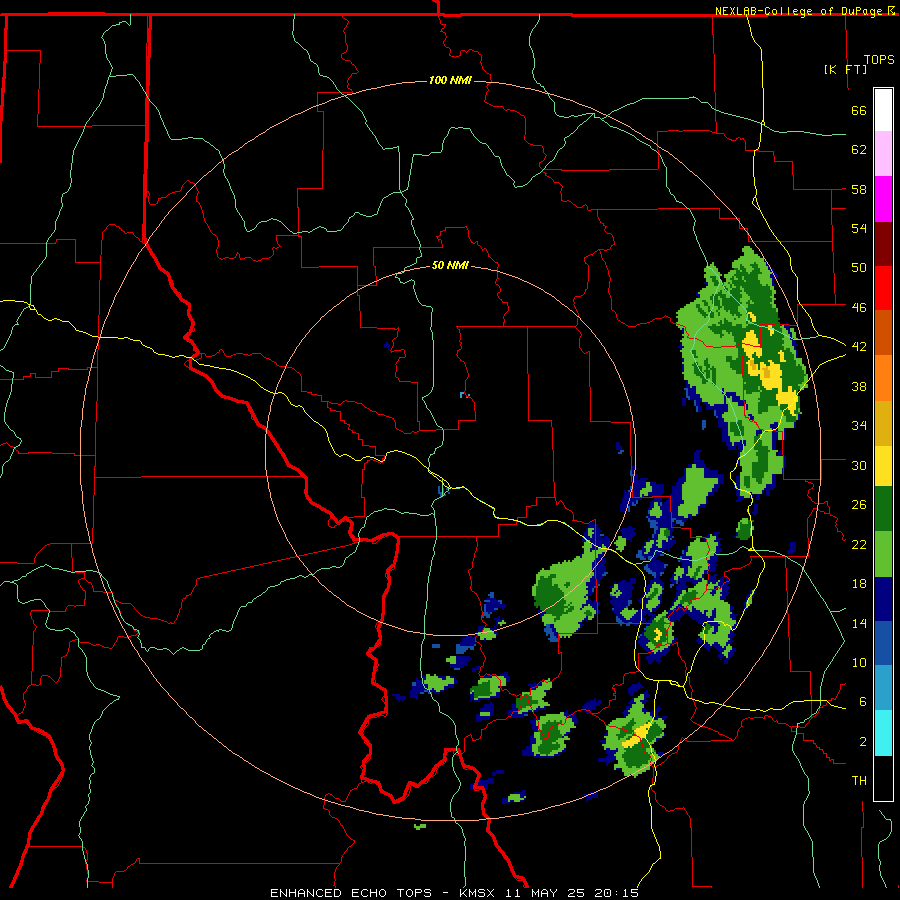Viewport: 900px width, 900px height.
Task: Select the dark red legend swatch
Action: [x=883, y=243]
